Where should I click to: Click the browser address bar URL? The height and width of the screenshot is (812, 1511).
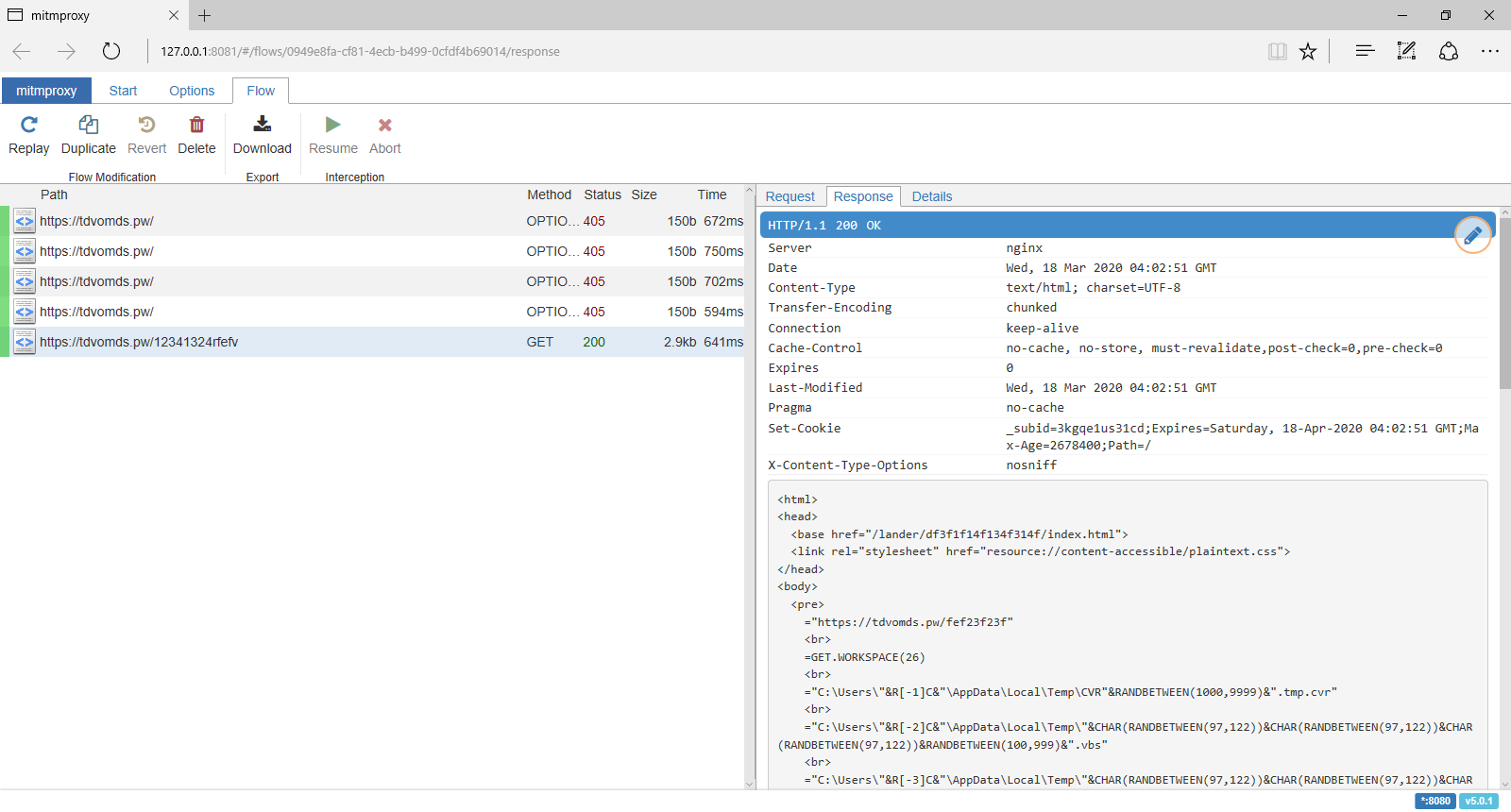click(x=360, y=51)
